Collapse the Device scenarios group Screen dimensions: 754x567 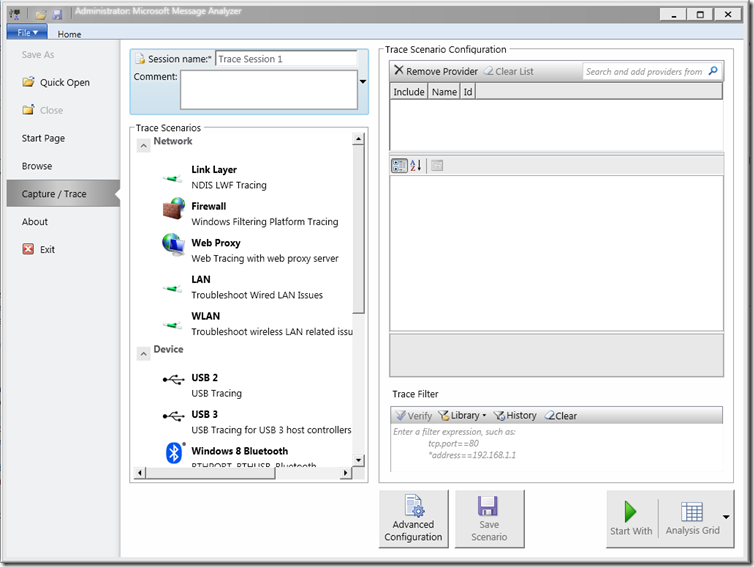point(143,354)
